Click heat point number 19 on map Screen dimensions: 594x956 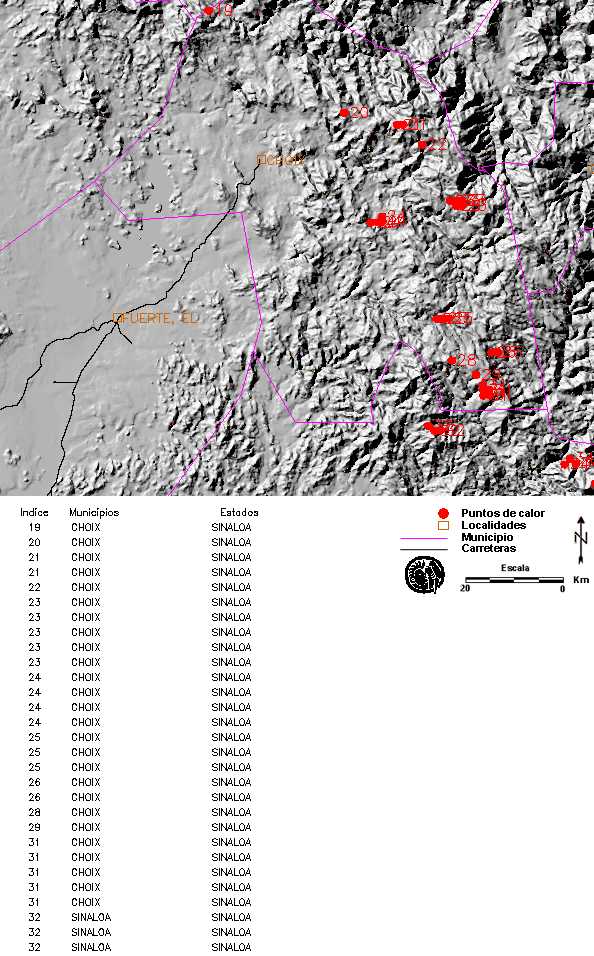(x=209, y=10)
